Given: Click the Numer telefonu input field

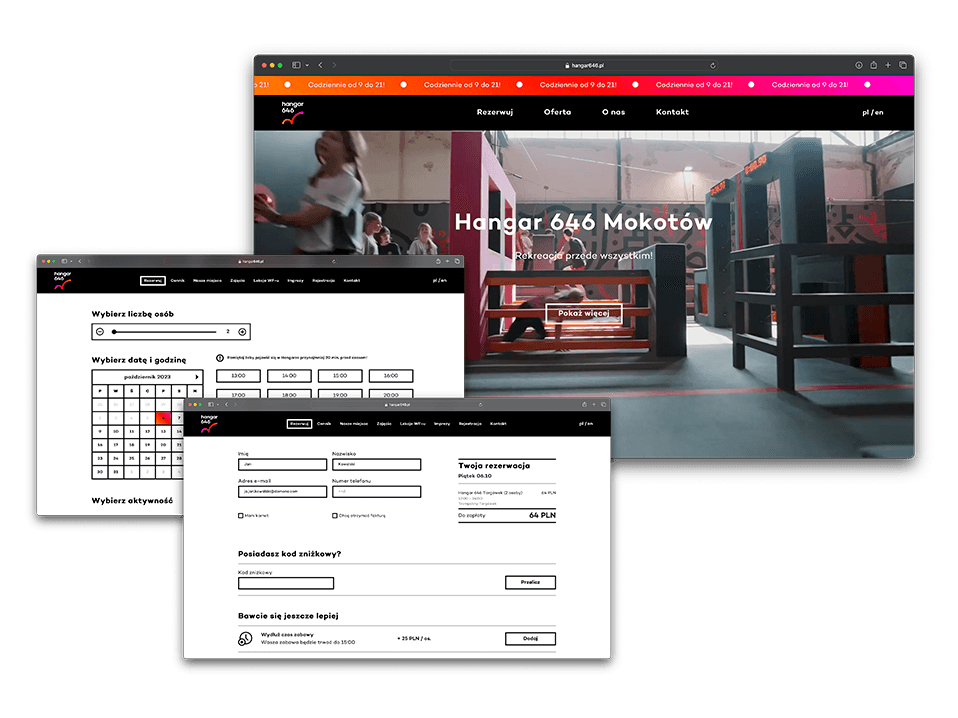Looking at the screenshot, I should pyautogui.click(x=376, y=491).
